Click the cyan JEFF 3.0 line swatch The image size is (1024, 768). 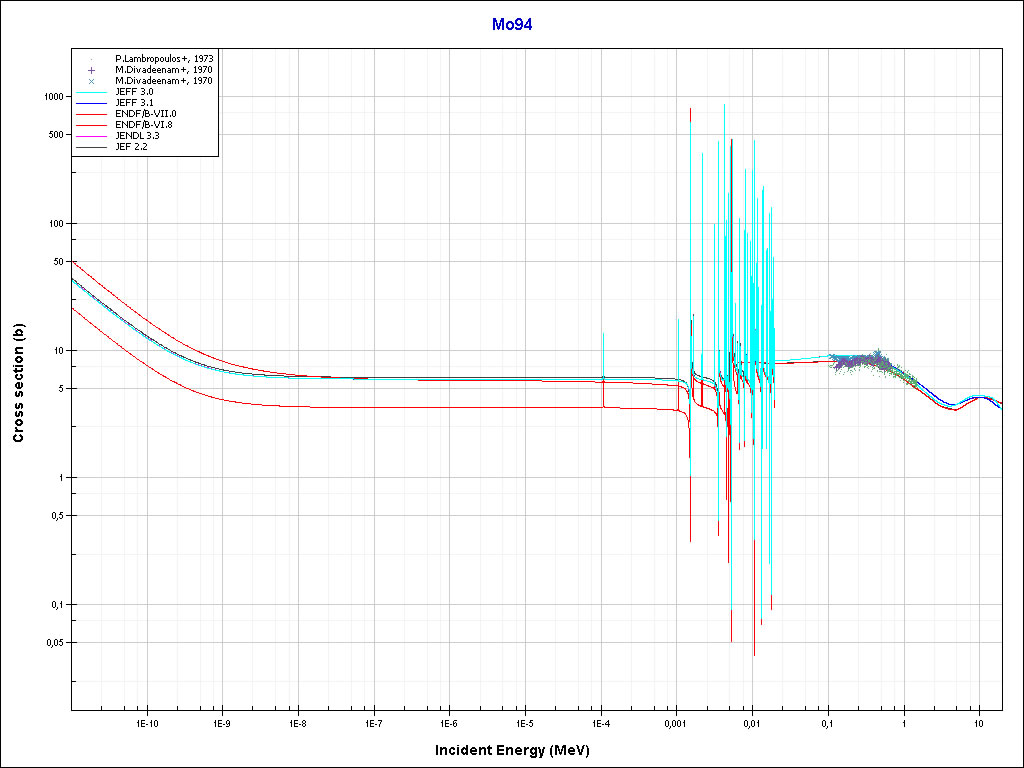pyautogui.click(x=91, y=92)
